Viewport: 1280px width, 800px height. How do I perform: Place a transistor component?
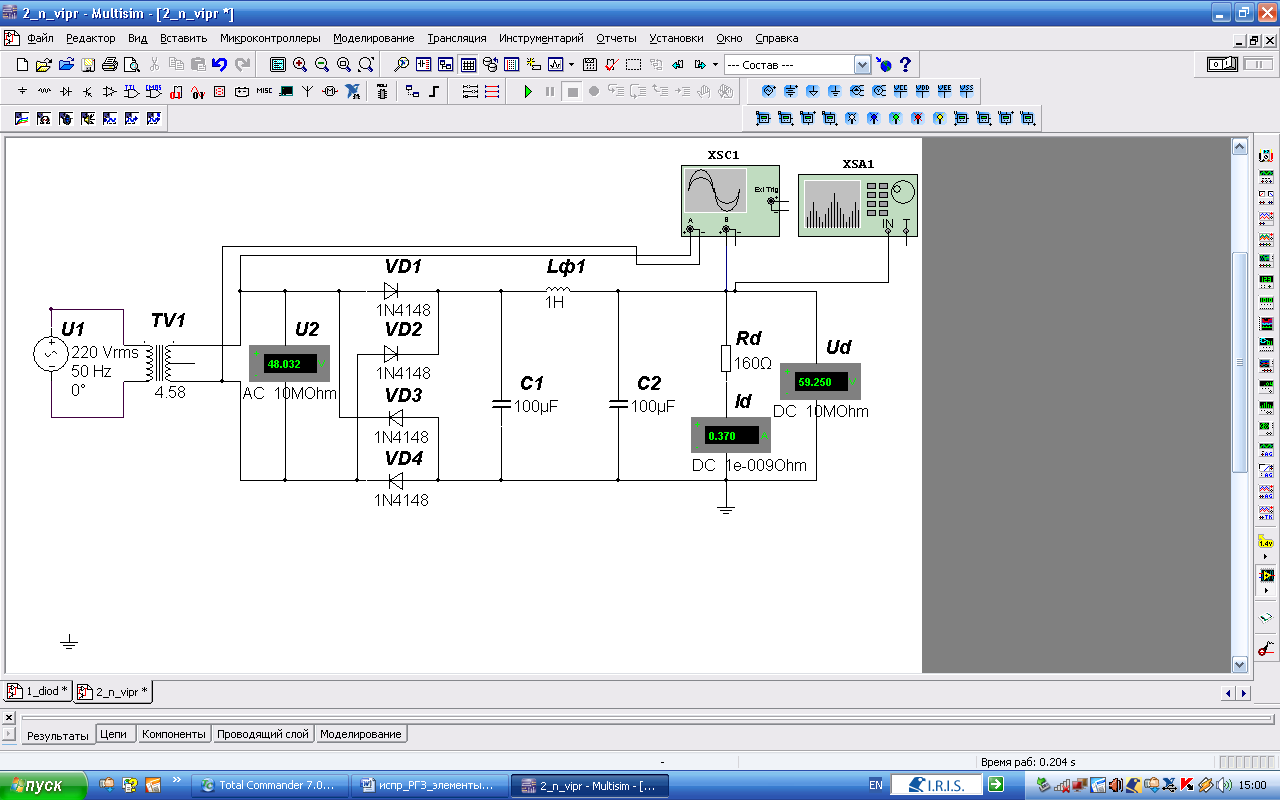pyautogui.click(x=88, y=92)
